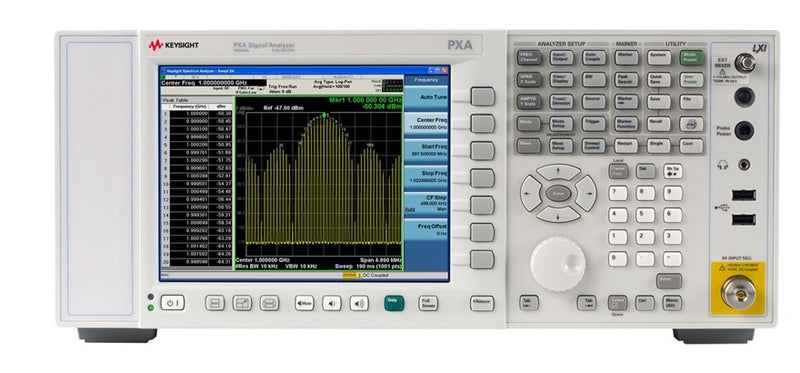Tap the up arrow navigation key

559,171
